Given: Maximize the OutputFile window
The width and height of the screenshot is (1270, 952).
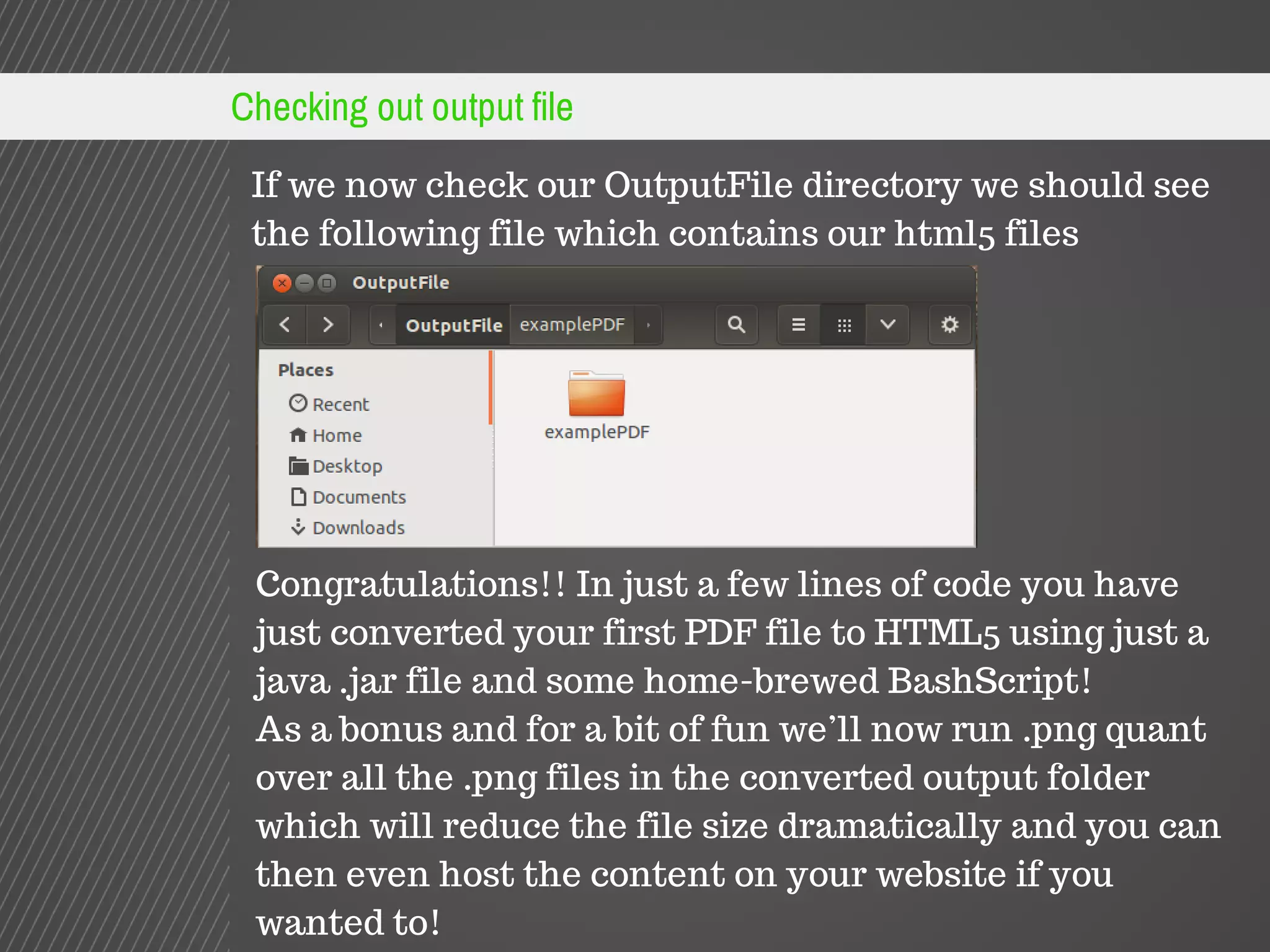Looking at the screenshot, I should point(327,283).
